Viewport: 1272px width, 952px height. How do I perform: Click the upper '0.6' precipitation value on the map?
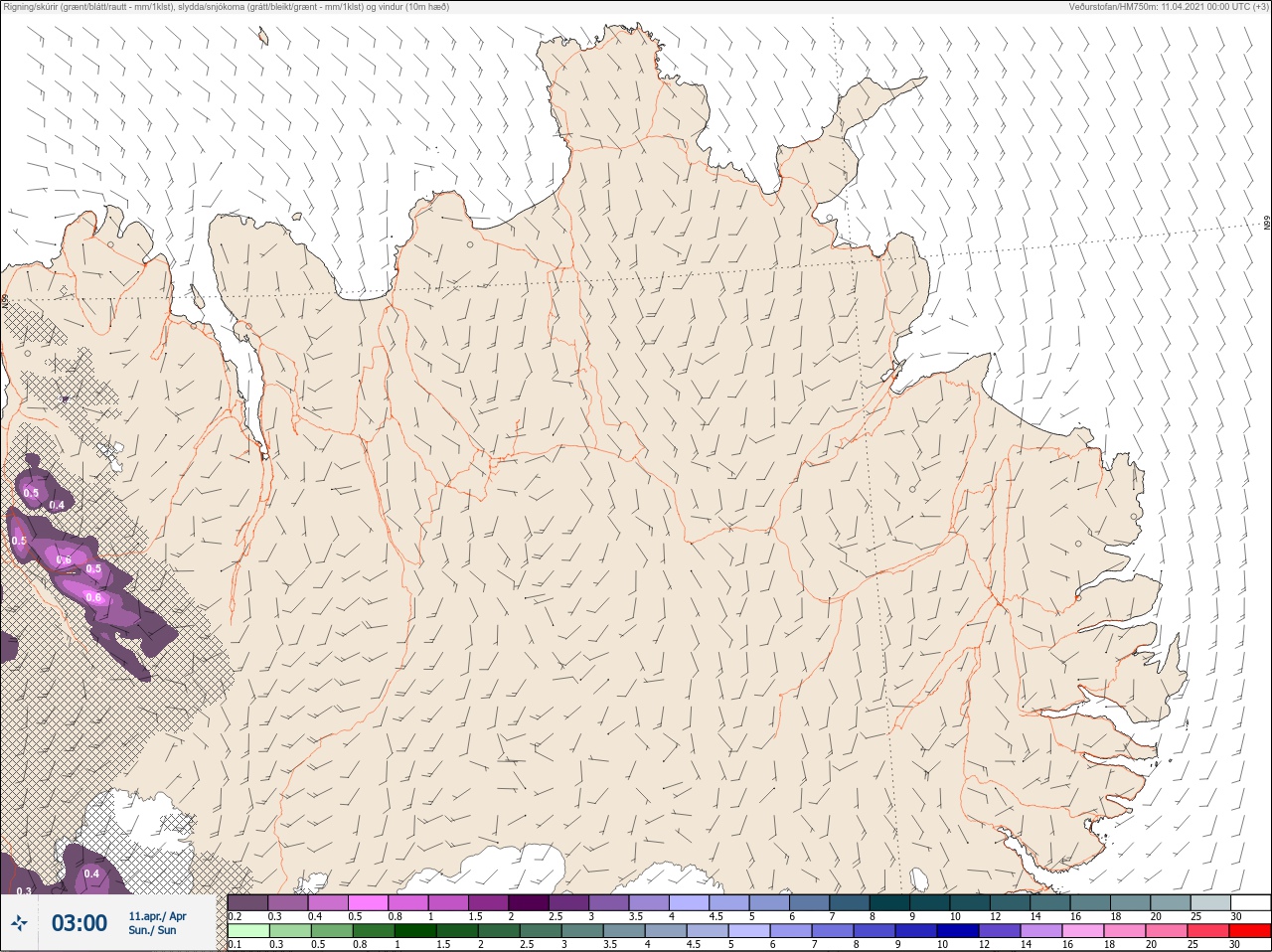64,560
